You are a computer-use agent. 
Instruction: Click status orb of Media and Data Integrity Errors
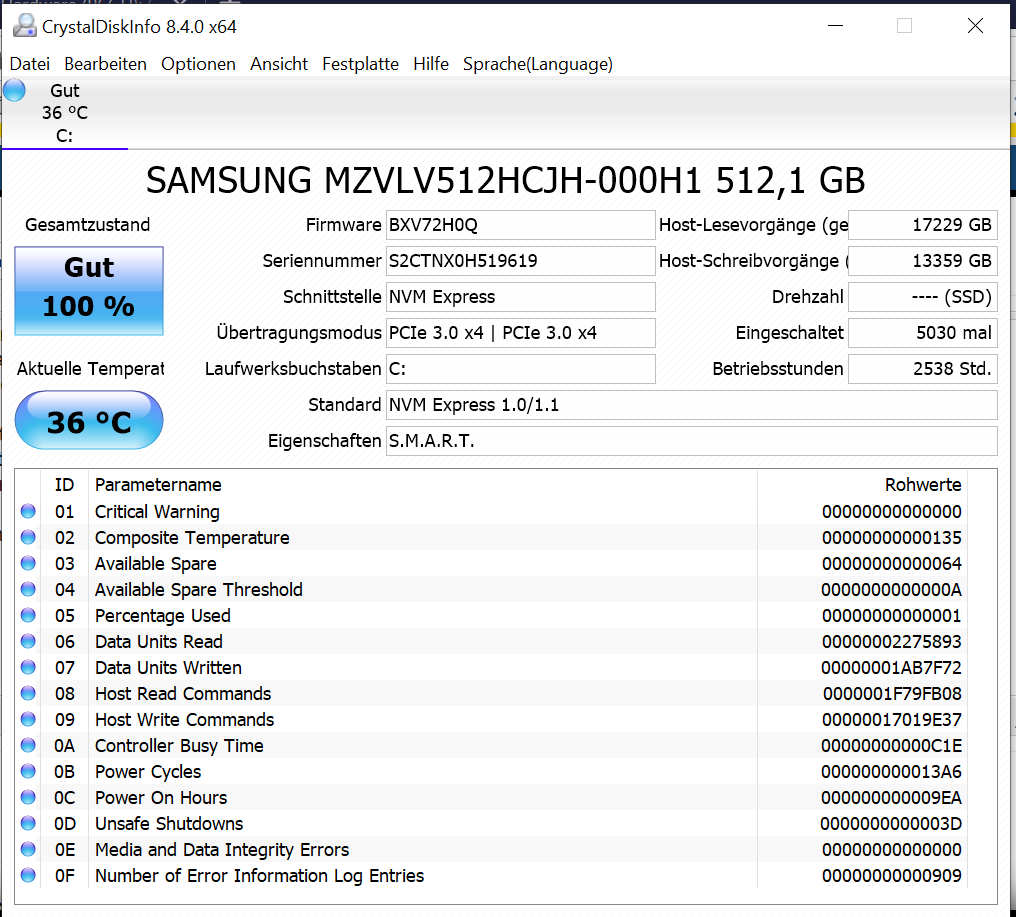coord(28,849)
